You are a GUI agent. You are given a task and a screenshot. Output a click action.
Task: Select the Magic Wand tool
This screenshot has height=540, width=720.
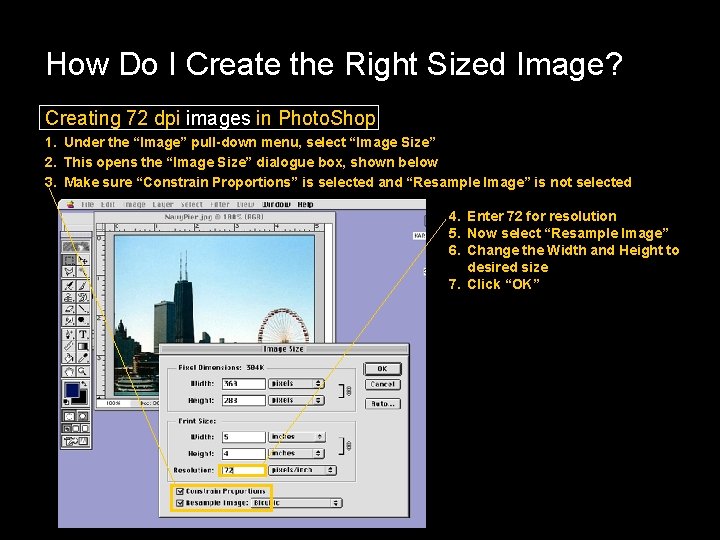coord(83,272)
